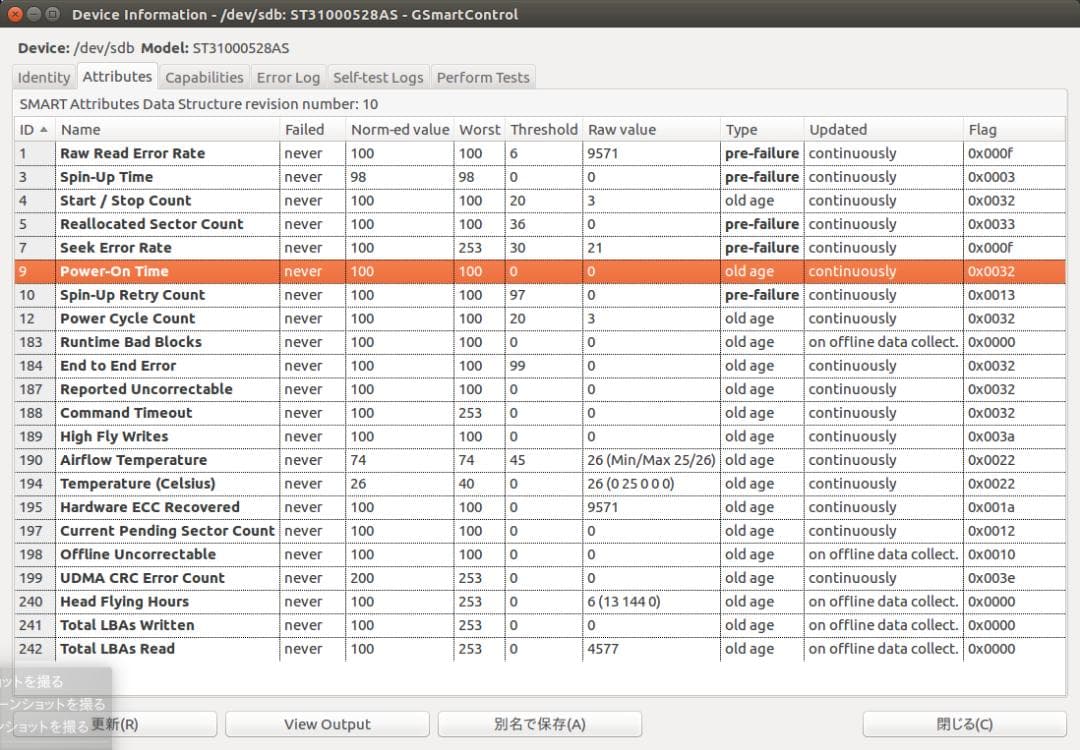Viewport: 1080px width, 750px height.
Task: Click the 別名で保存(A) save-as button
Action: (539, 724)
